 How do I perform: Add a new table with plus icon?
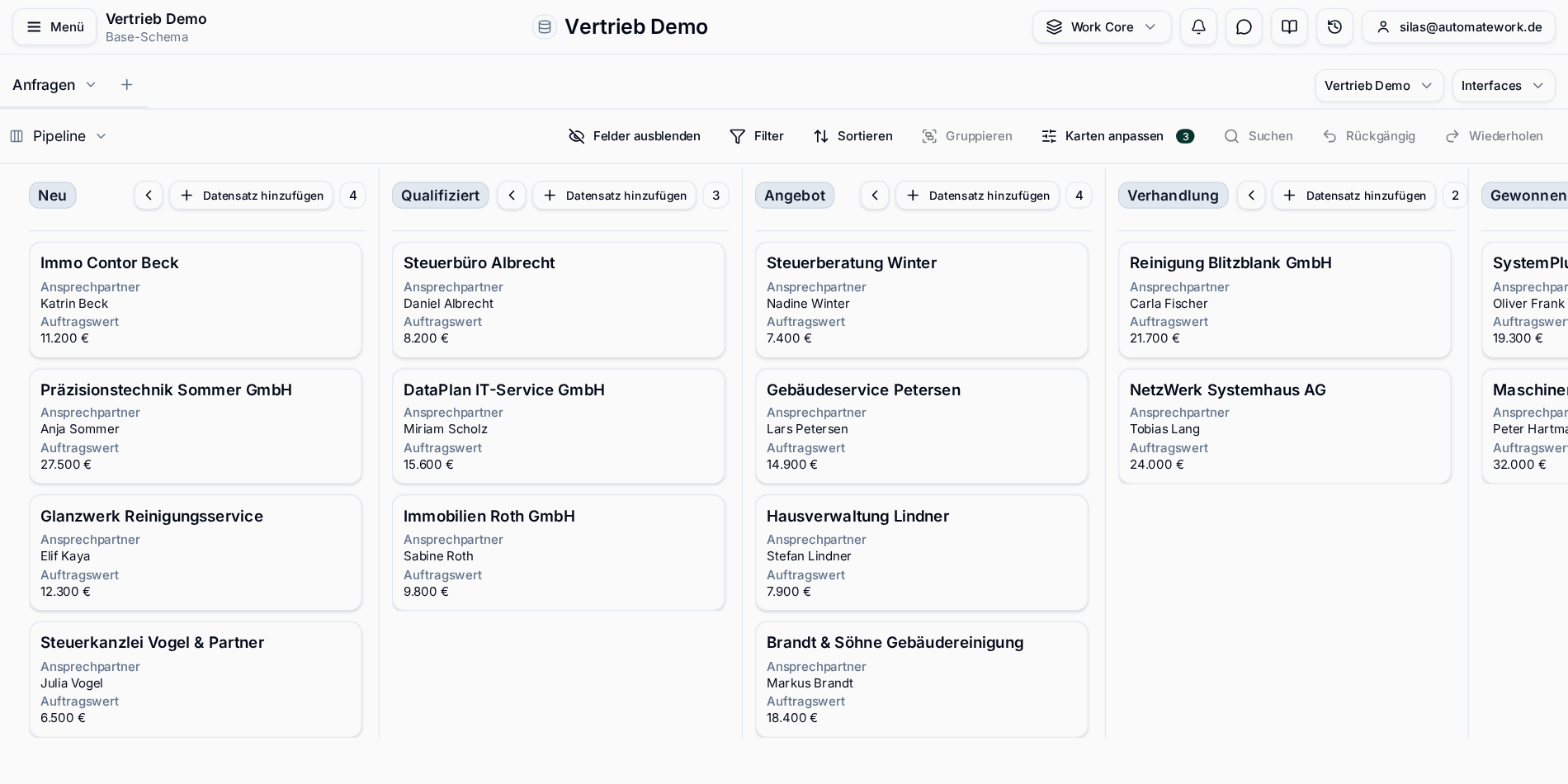126,84
